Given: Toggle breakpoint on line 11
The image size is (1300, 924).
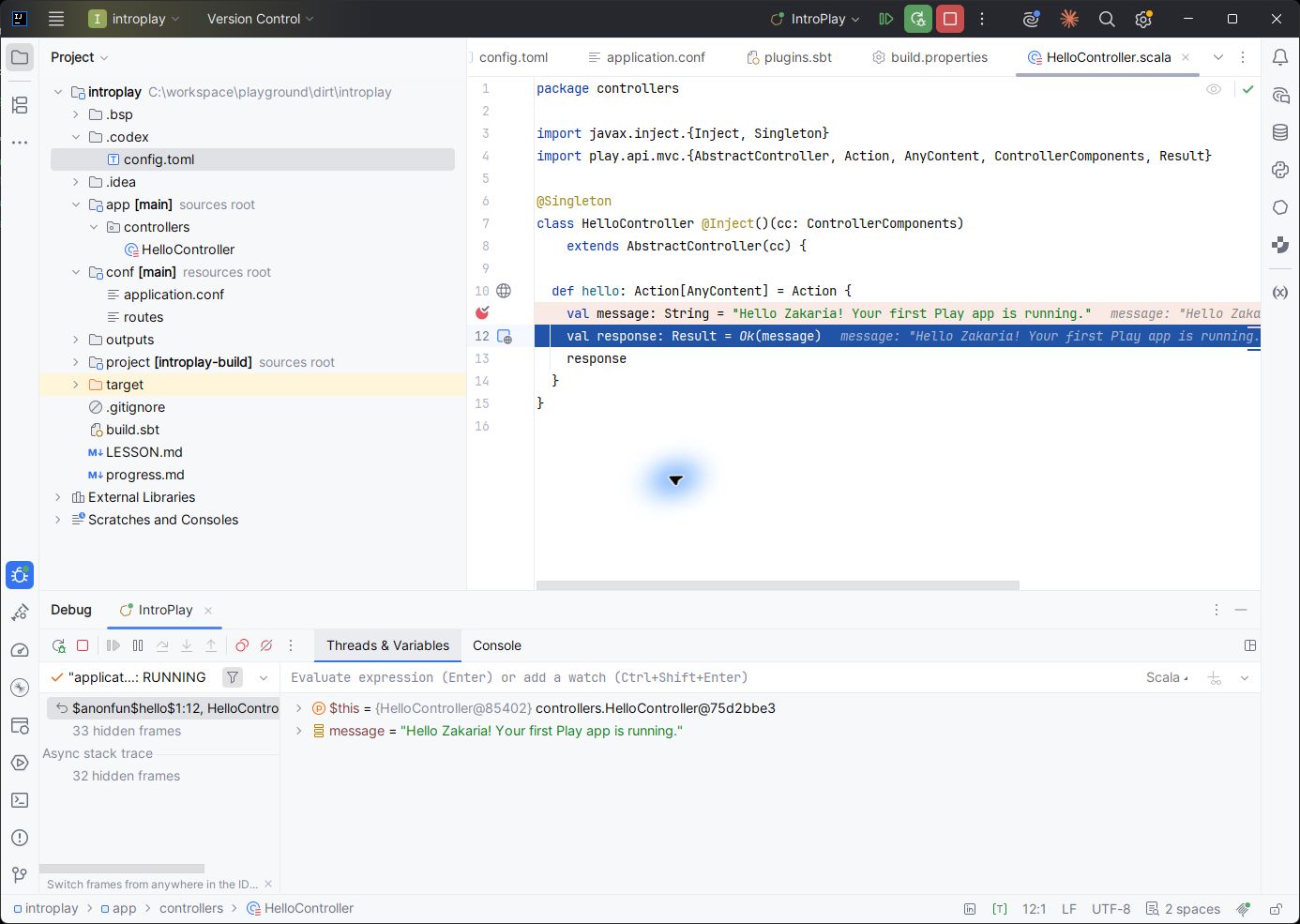Looking at the screenshot, I should coord(482,313).
